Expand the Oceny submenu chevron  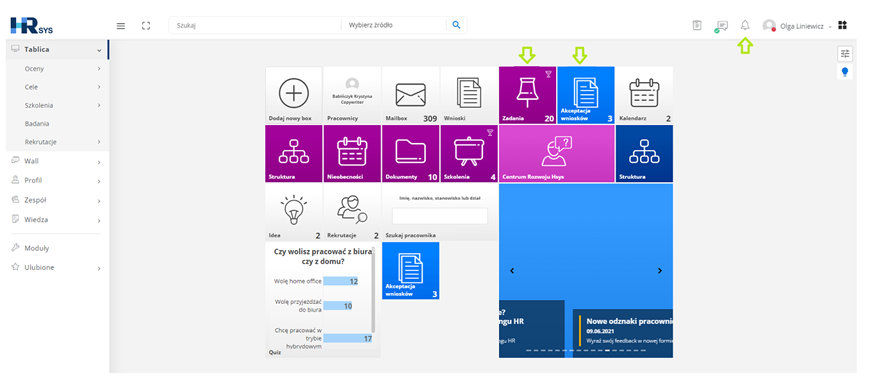click(x=99, y=69)
